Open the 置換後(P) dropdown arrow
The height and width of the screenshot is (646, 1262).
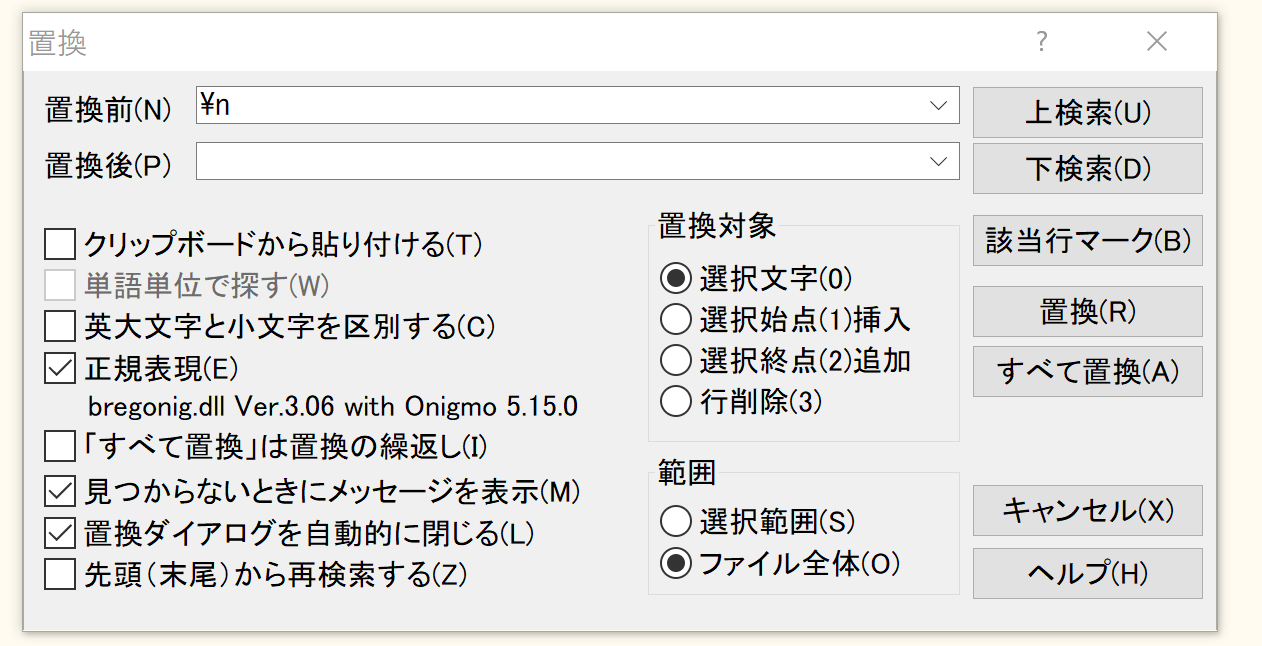click(938, 161)
